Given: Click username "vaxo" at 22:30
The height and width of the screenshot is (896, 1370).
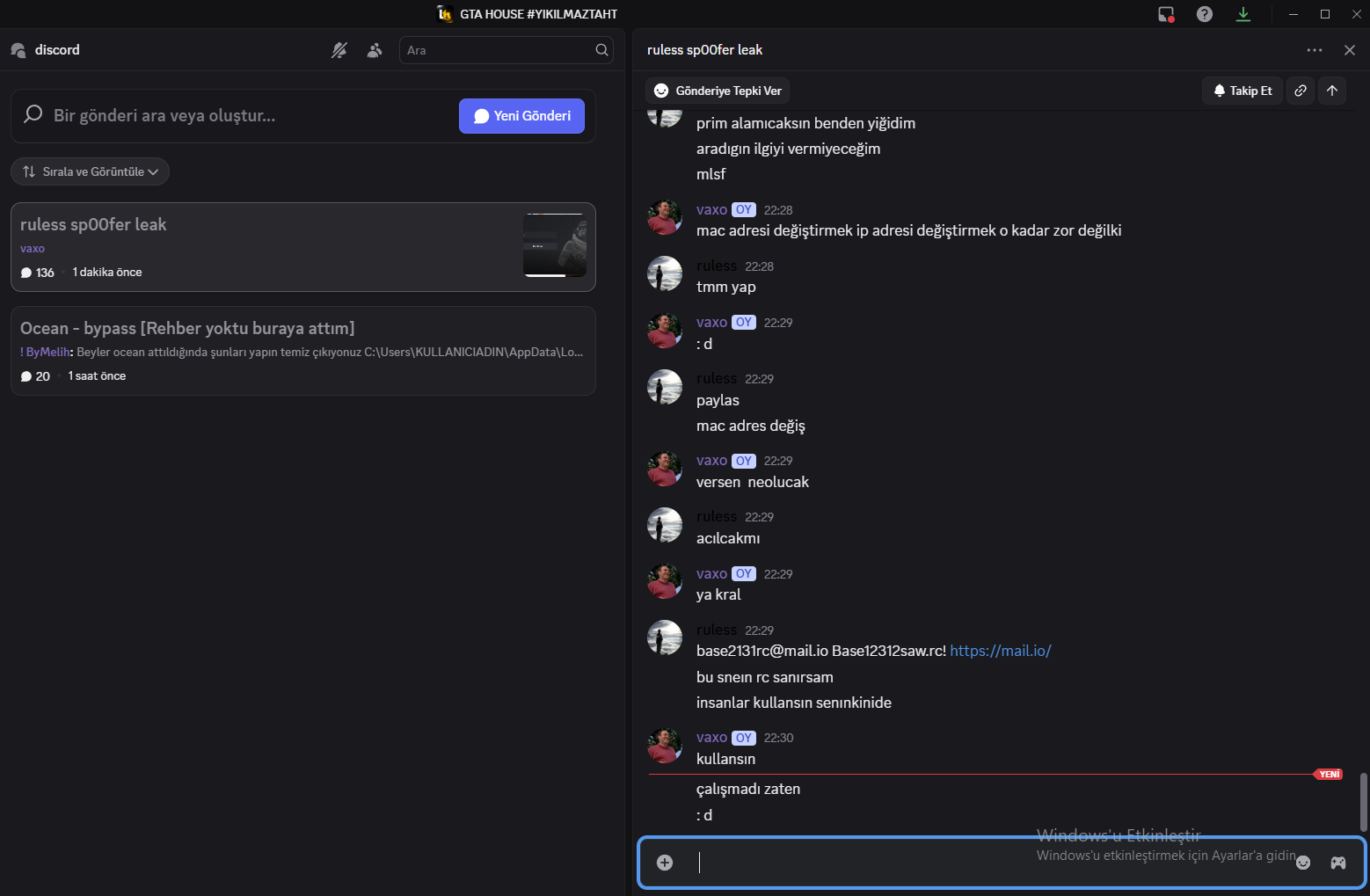Looking at the screenshot, I should coord(711,738).
